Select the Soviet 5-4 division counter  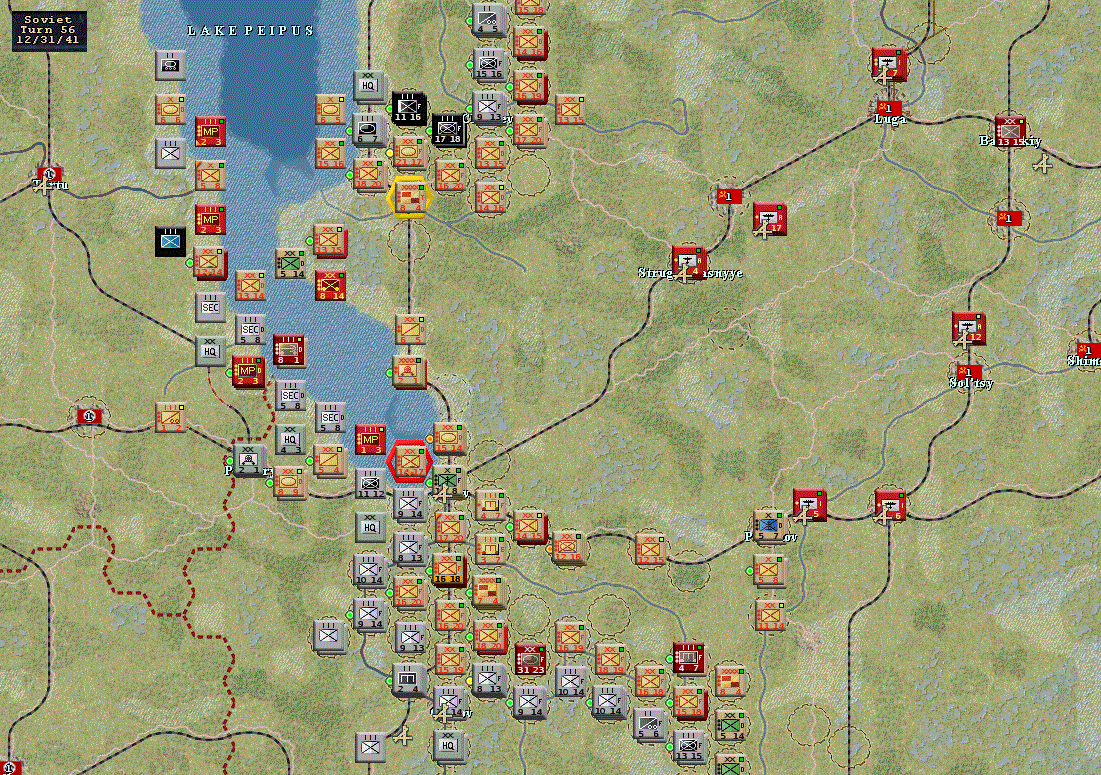pyautogui.click(x=329, y=460)
